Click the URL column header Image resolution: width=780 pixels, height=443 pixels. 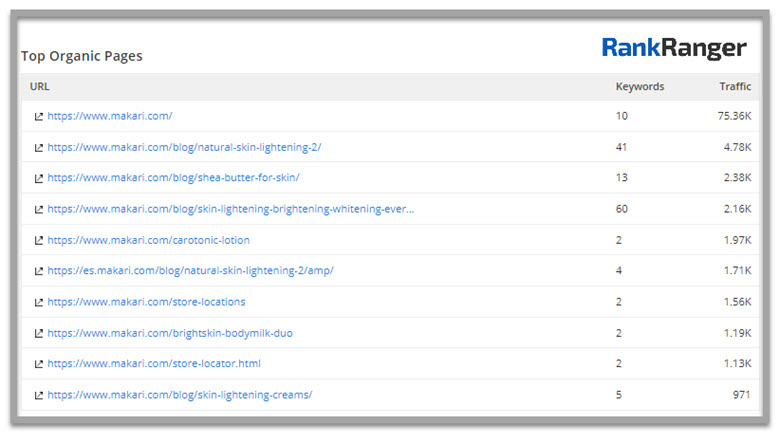[39, 87]
